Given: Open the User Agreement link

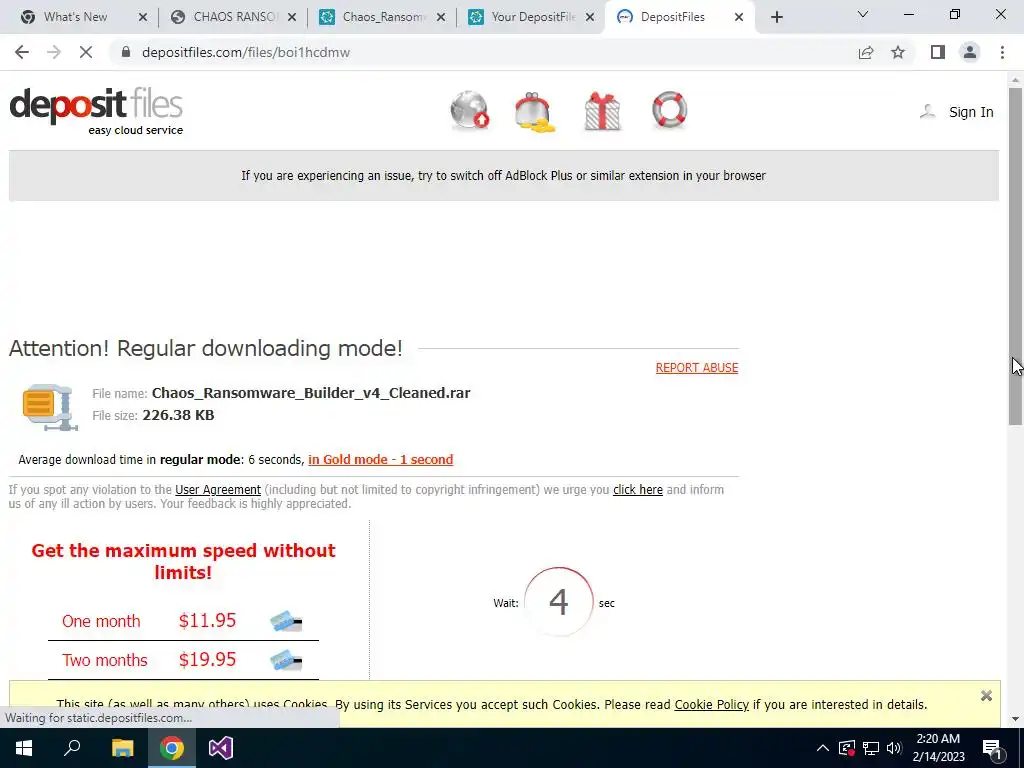Looking at the screenshot, I should [x=218, y=490].
